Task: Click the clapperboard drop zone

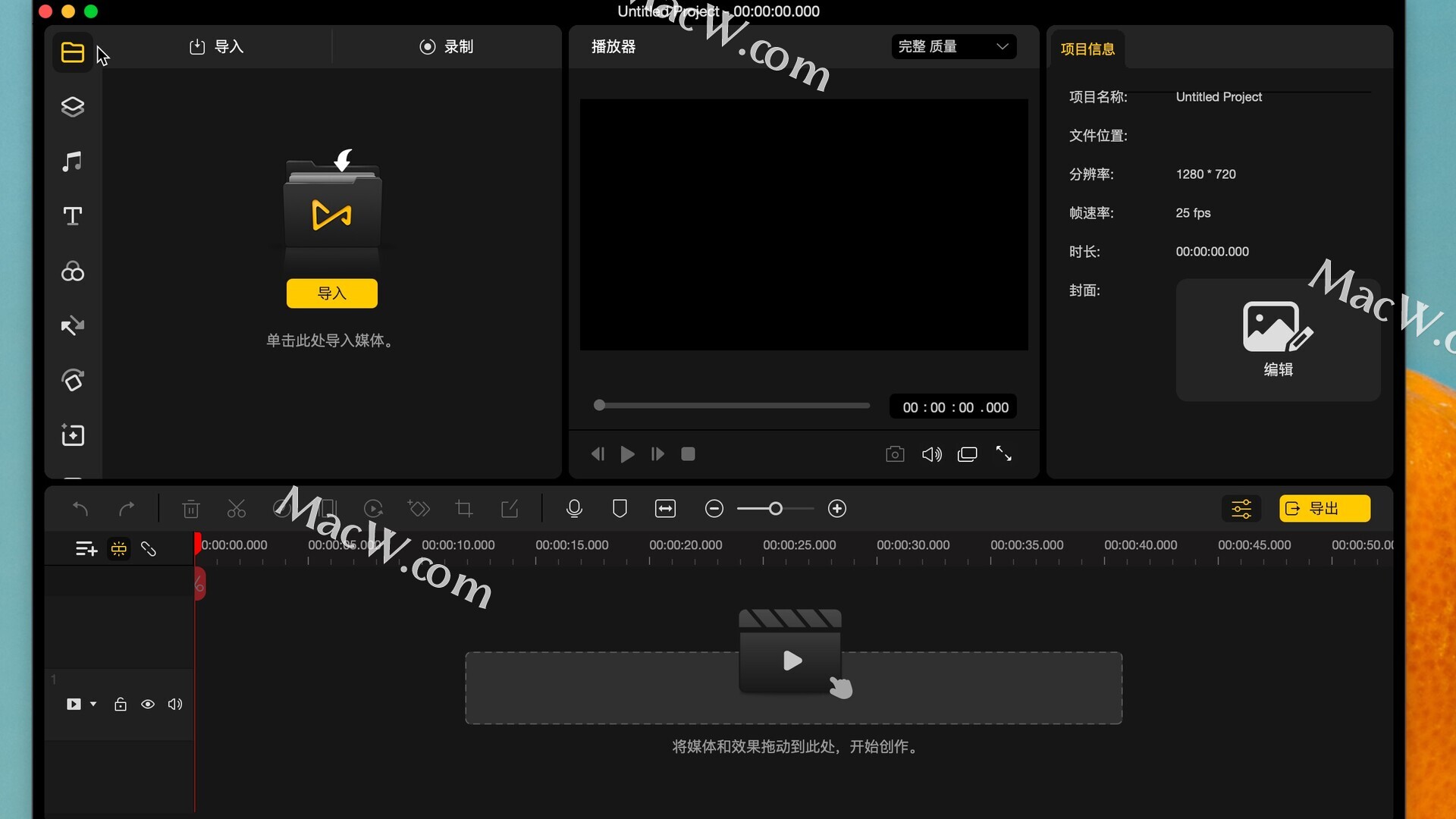Action: click(x=793, y=688)
